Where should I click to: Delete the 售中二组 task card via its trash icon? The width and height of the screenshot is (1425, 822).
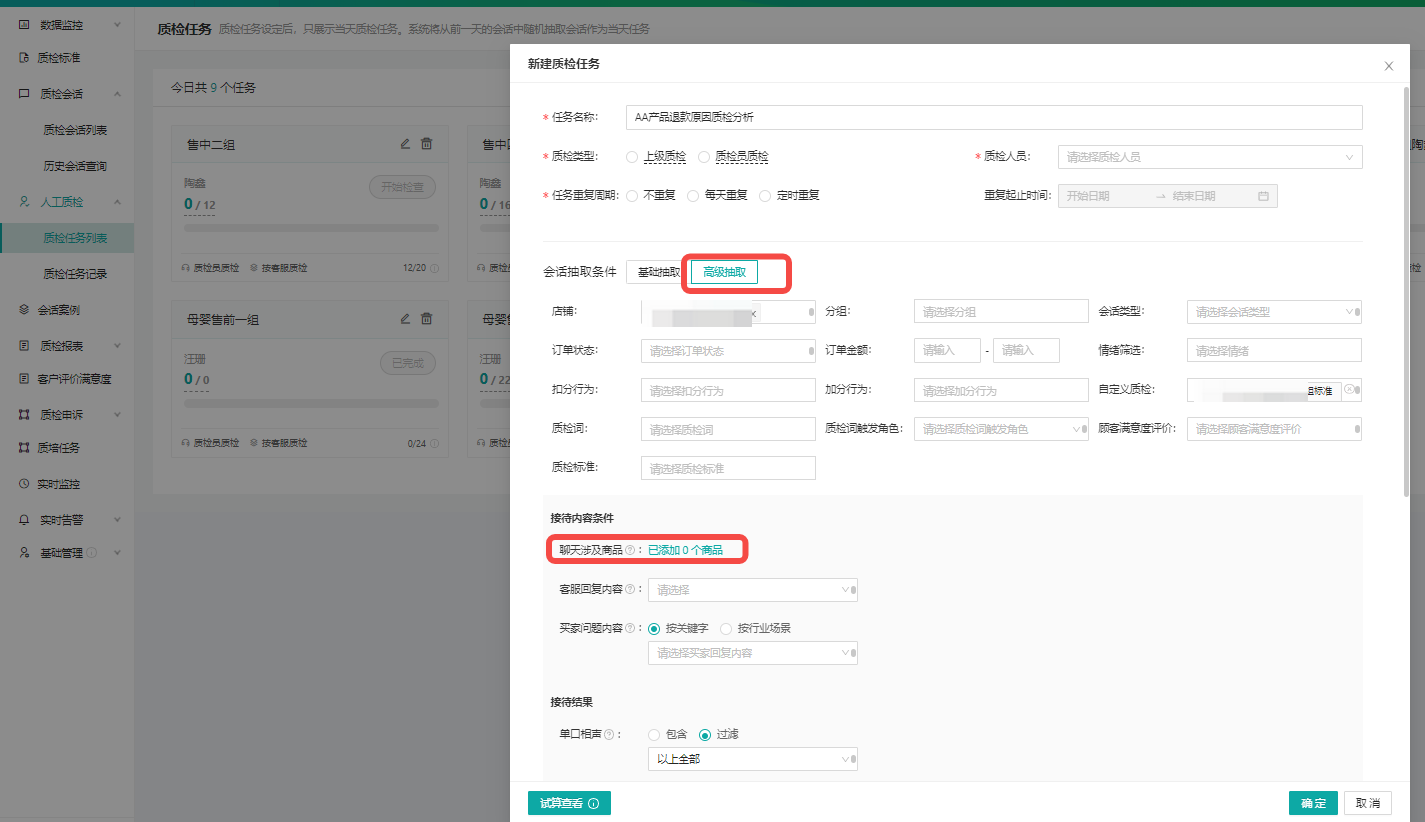427,144
